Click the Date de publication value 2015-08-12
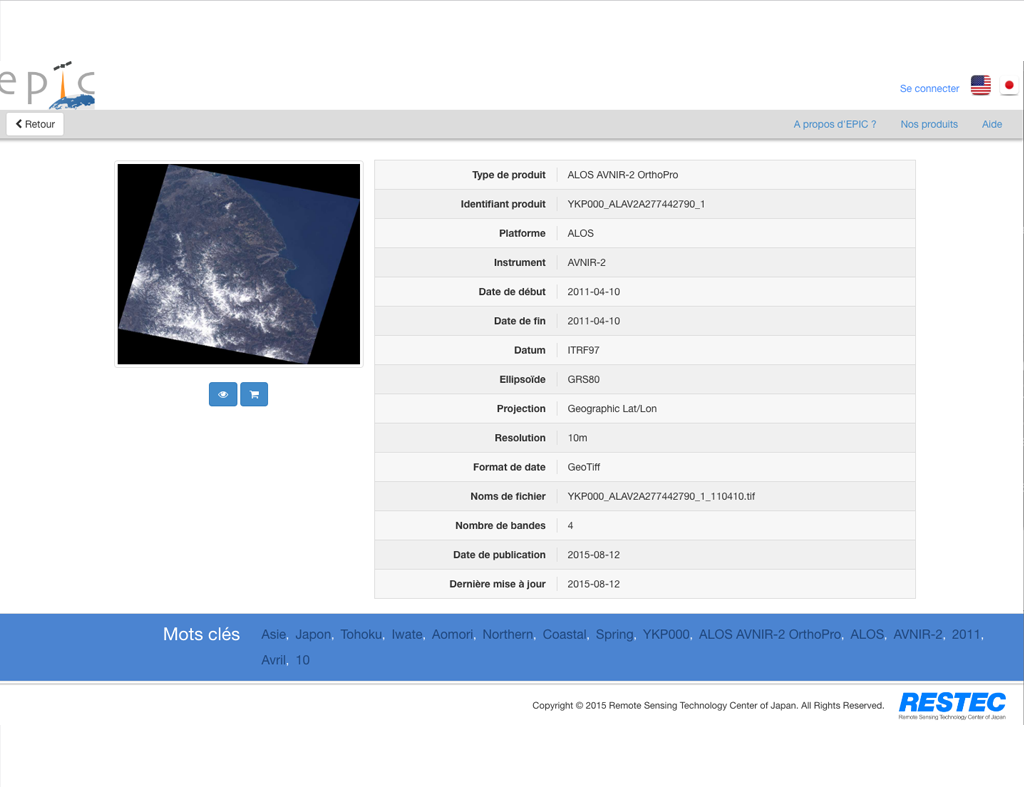Screen dimensions: 1024x787 point(594,555)
